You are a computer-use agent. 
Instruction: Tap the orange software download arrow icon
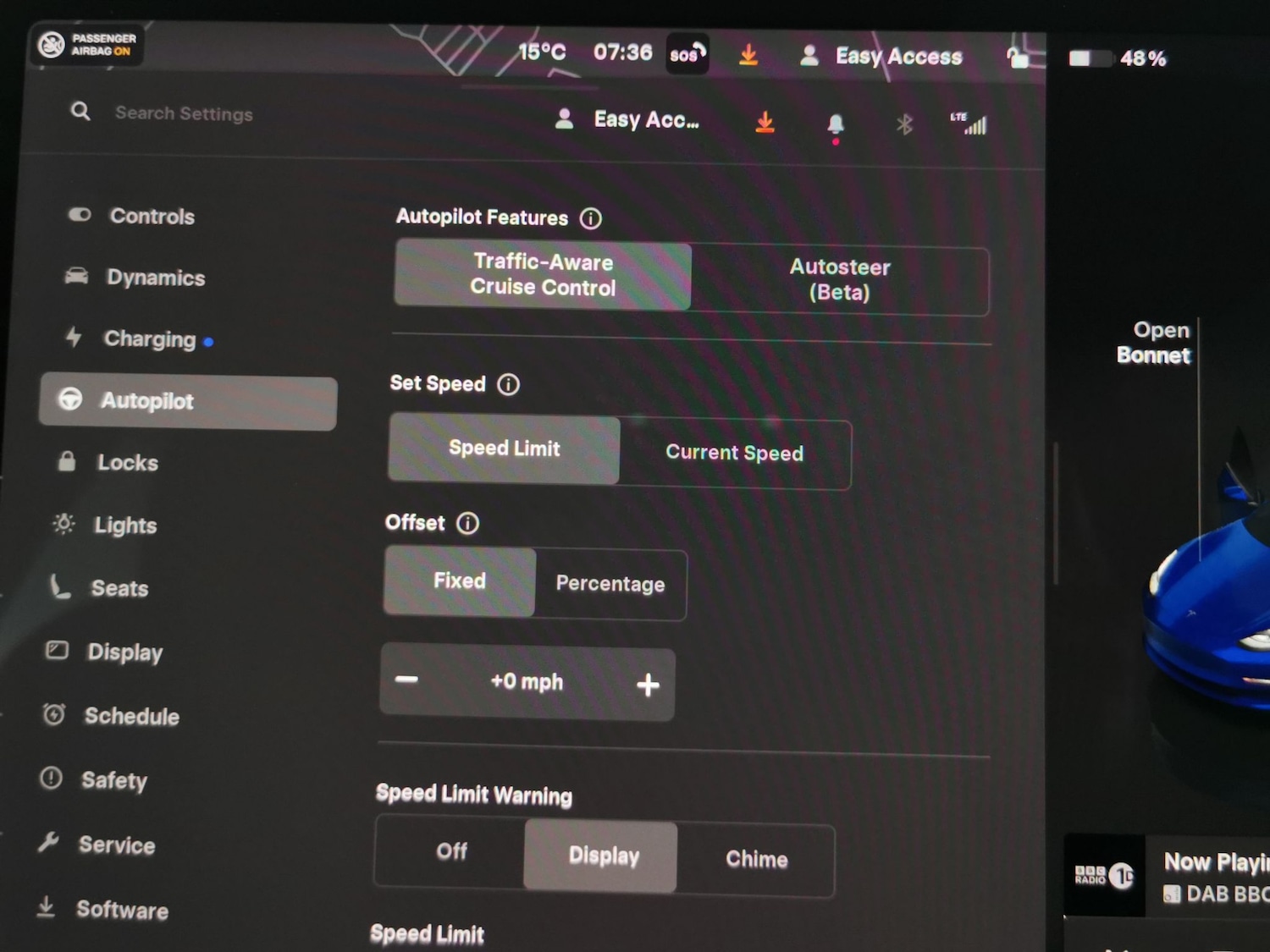765,123
